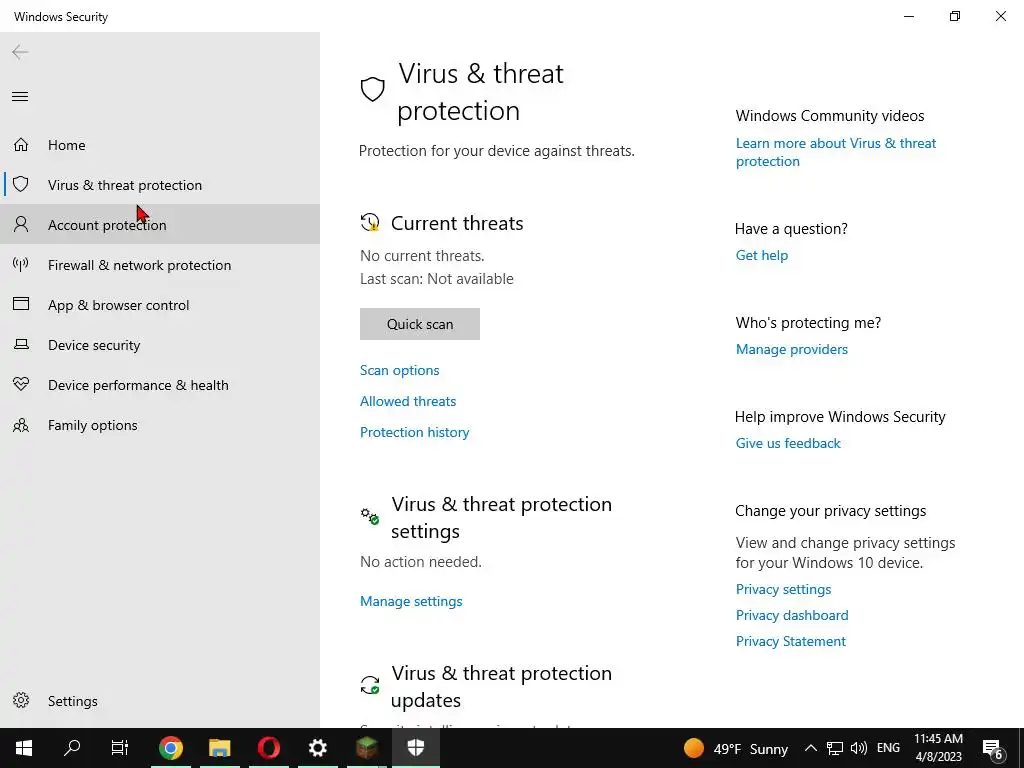The height and width of the screenshot is (768, 1024).
Task: Click 'No current threats.' text
Action: tap(423, 255)
